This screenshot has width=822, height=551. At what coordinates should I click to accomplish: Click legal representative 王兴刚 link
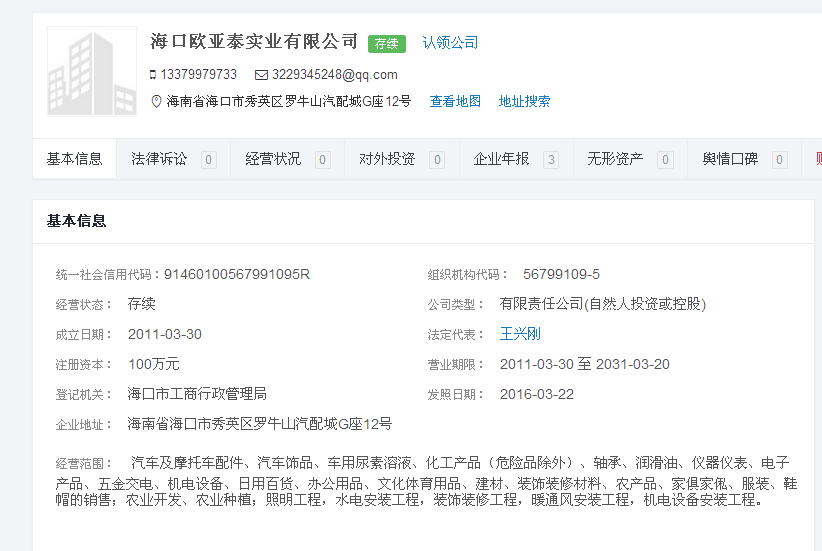(x=520, y=334)
